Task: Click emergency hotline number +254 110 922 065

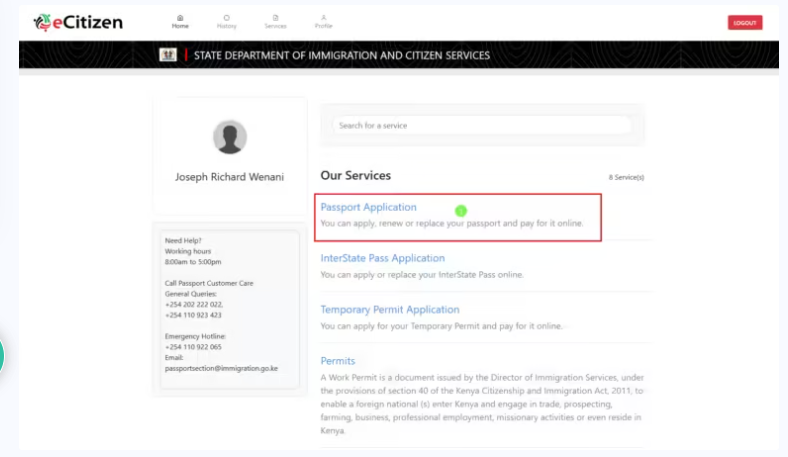Action: pyautogui.click(x=193, y=347)
